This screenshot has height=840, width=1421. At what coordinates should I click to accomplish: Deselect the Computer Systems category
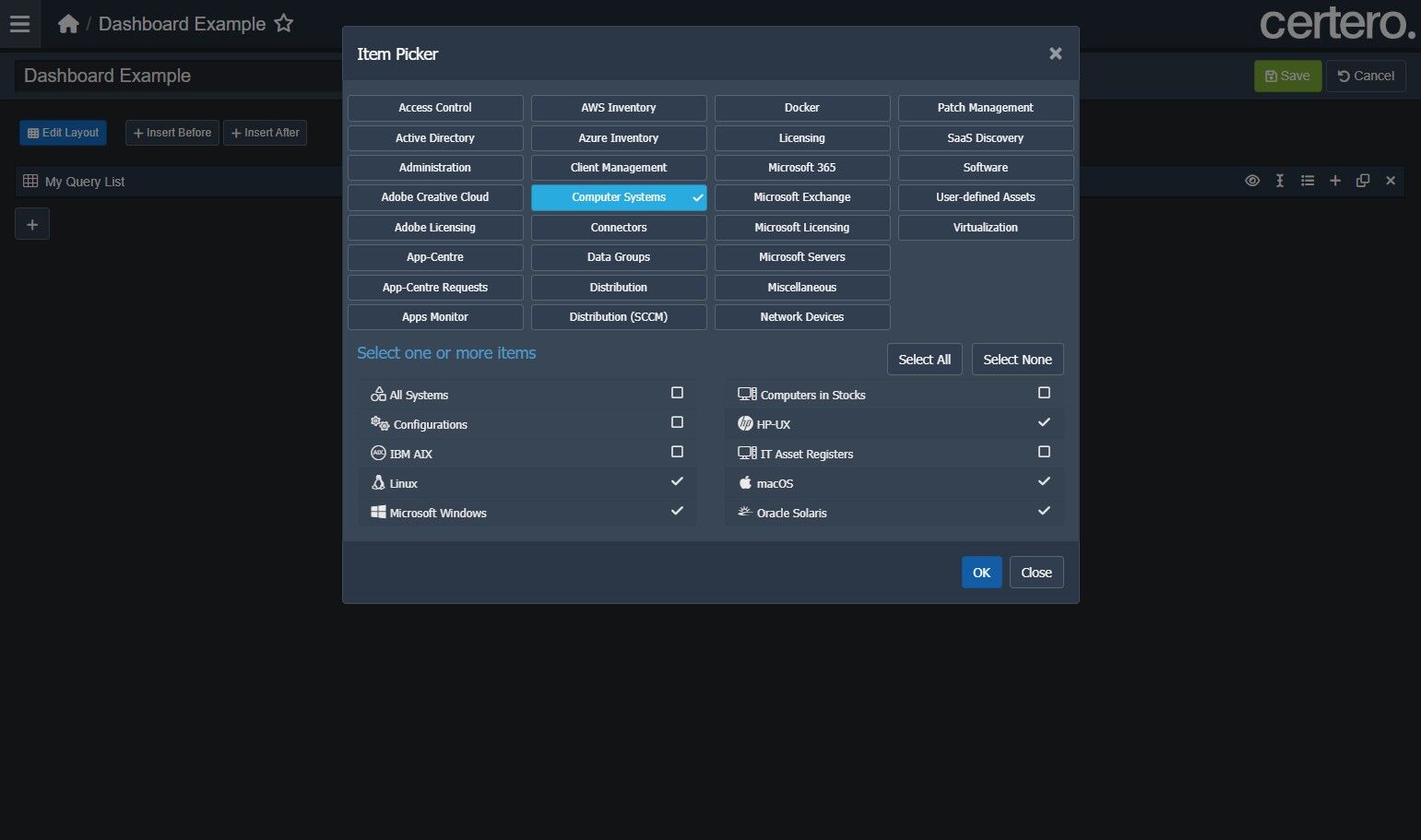619,197
